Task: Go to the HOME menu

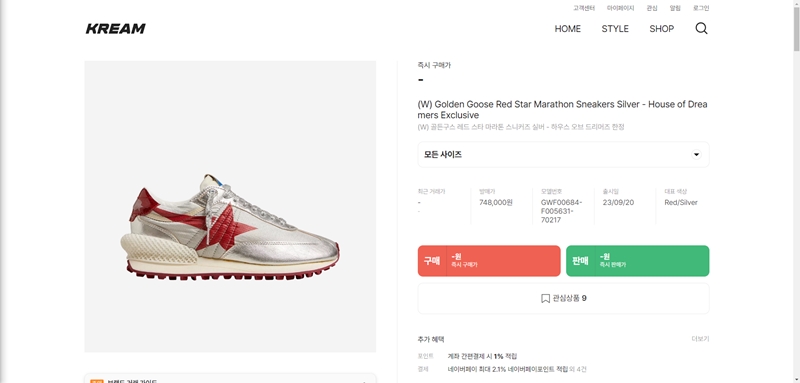Action: 567,29
